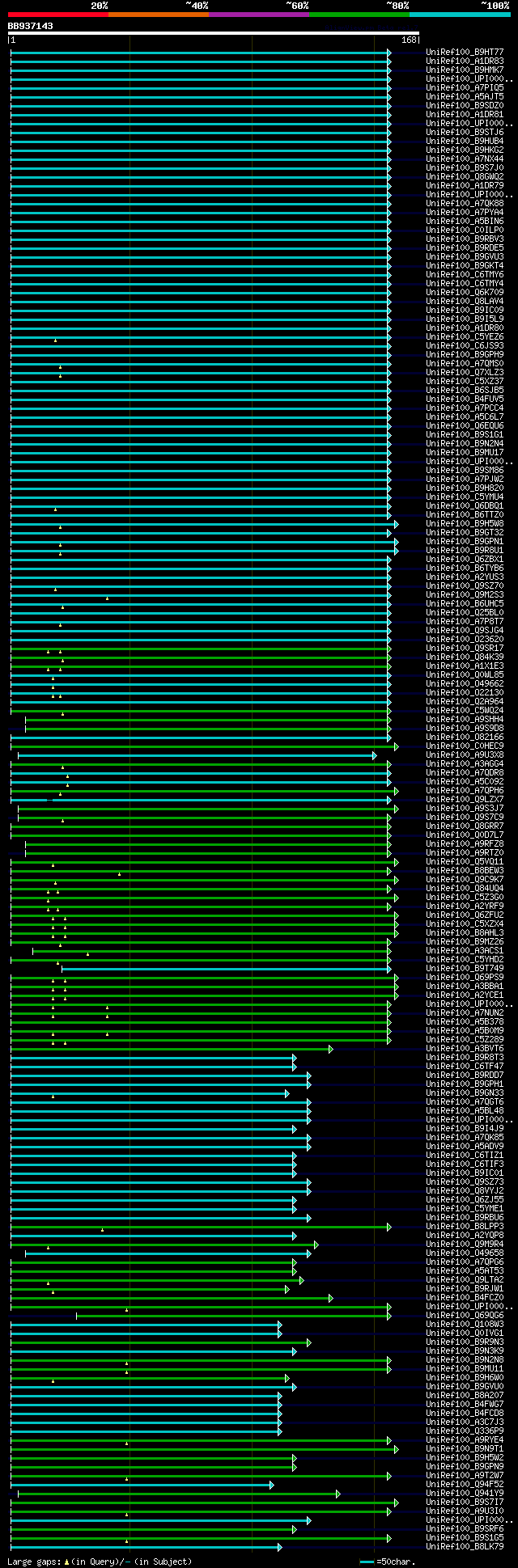Click the UniRef100_A1DR79 label

pyautogui.click(x=465, y=186)
